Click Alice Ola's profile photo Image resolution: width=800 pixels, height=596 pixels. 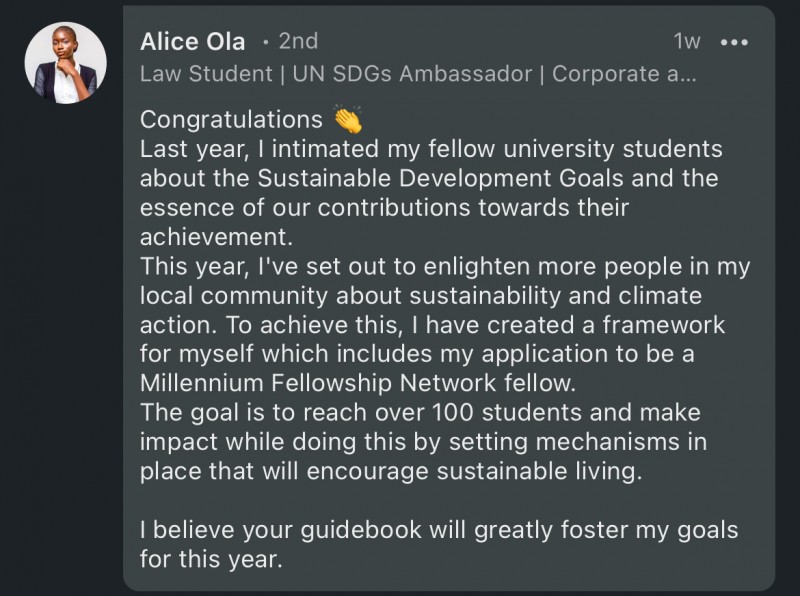(x=66, y=63)
